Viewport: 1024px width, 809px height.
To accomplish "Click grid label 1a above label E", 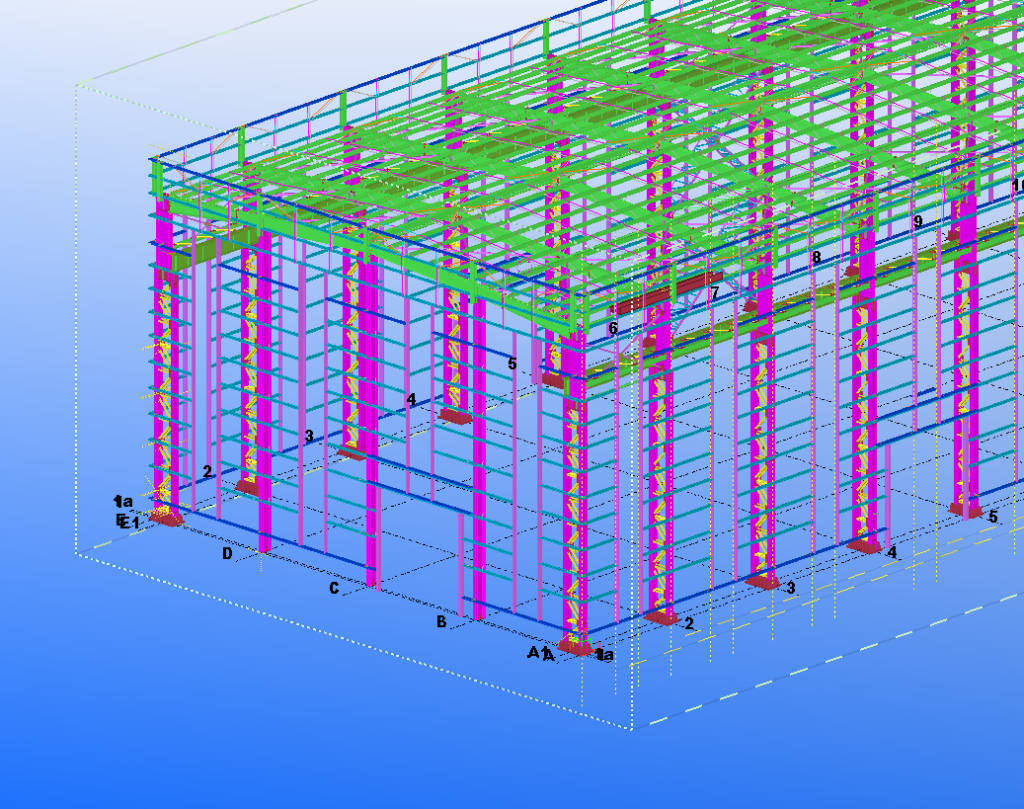I will coord(123,501).
